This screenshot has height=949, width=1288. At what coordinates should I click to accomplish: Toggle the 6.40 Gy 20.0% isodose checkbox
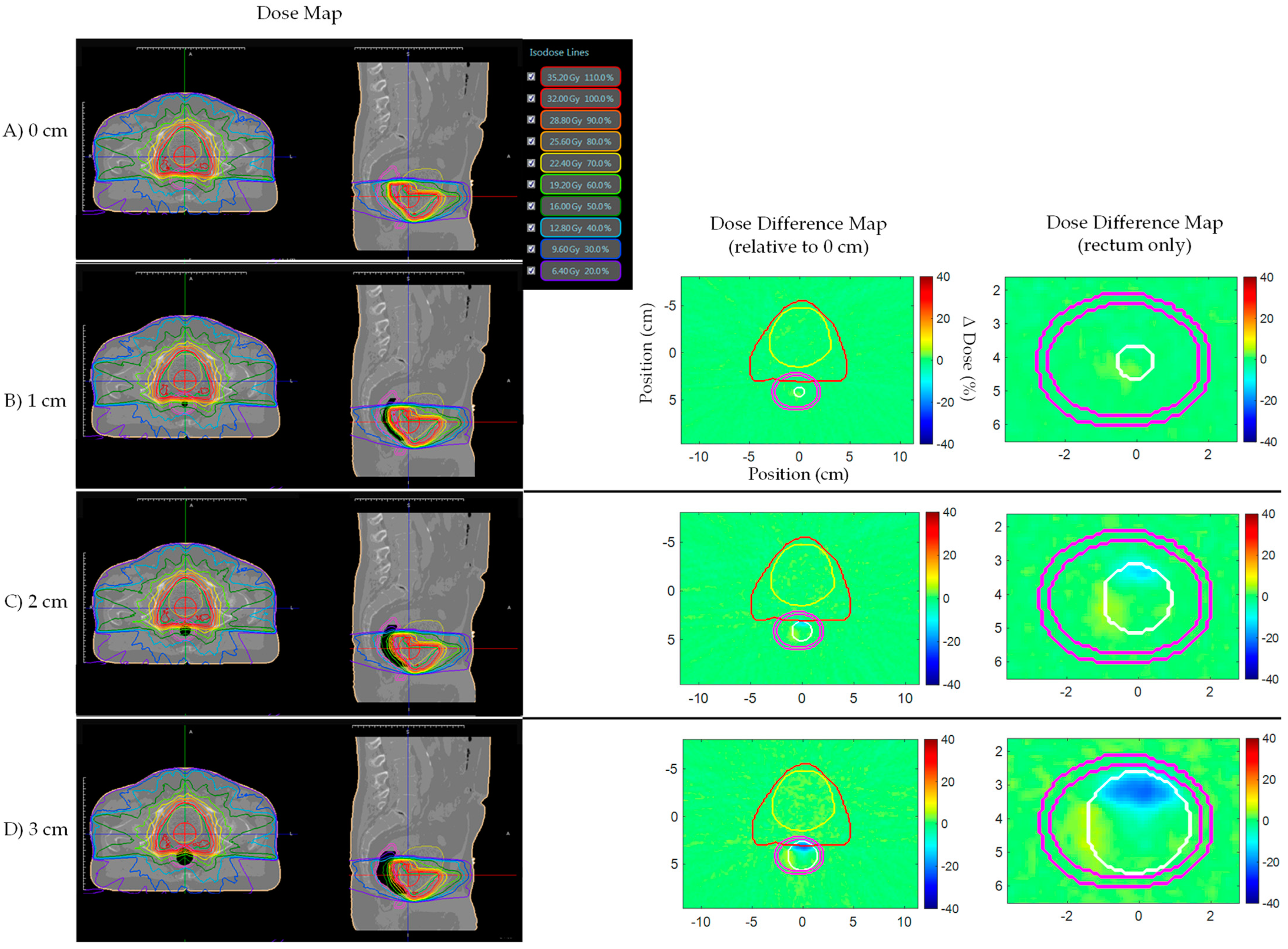click(531, 270)
